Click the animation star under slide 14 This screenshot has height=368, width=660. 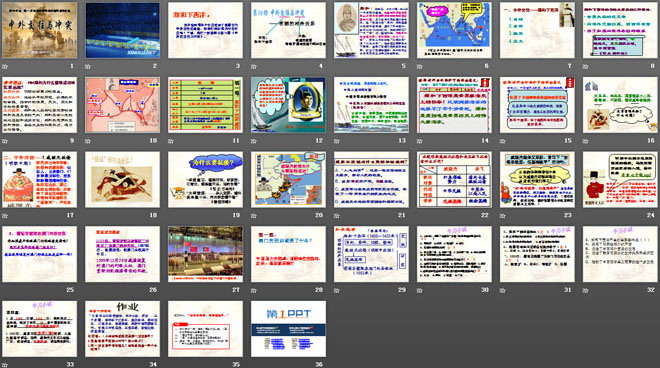tap(419, 141)
